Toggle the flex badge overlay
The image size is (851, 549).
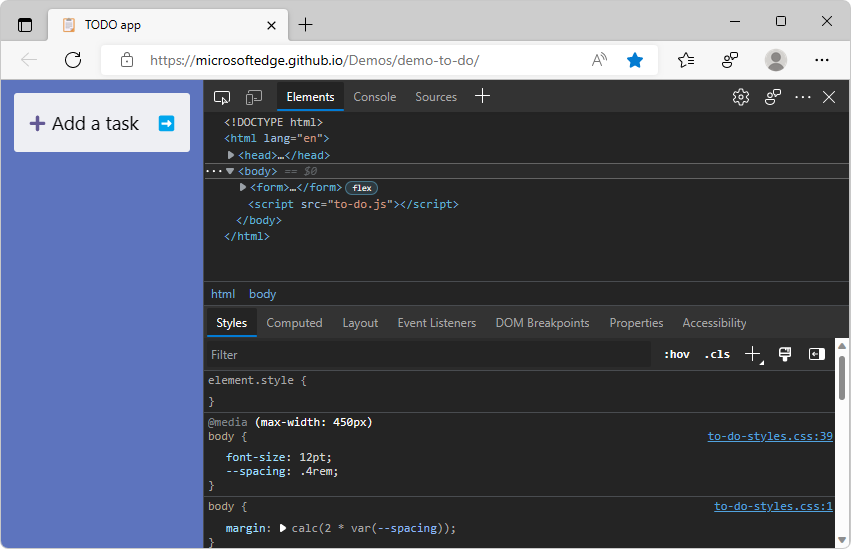[x=361, y=188]
